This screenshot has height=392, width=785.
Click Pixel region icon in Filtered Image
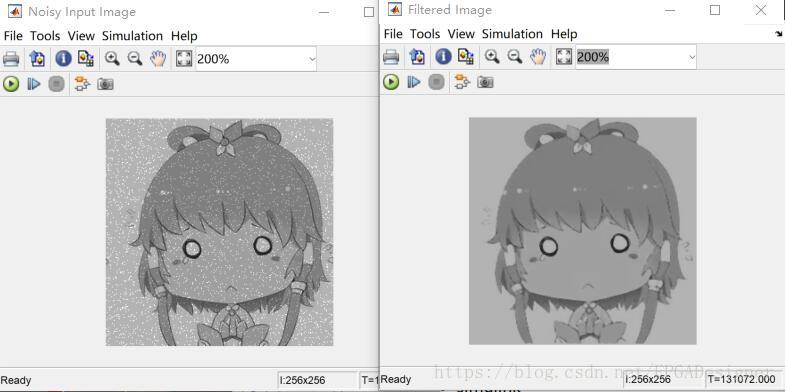pos(466,57)
